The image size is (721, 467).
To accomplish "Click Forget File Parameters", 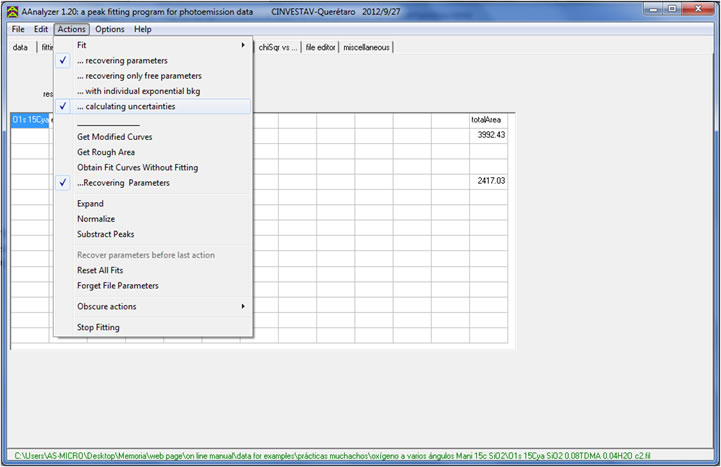I will 117,285.
